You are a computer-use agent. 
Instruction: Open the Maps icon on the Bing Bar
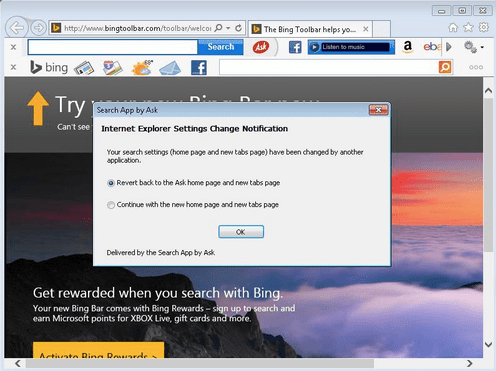click(x=113, y=68)
